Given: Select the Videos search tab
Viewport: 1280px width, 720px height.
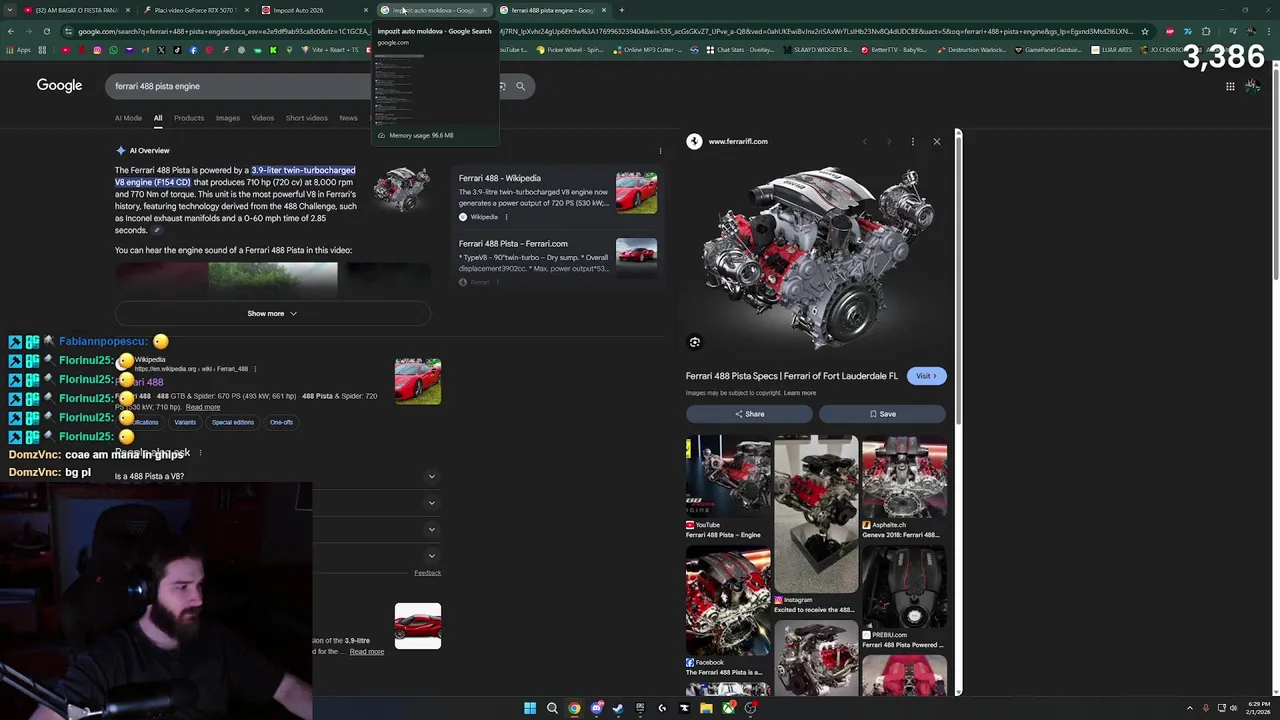Looking at the screenshot, I should point(263,118).
